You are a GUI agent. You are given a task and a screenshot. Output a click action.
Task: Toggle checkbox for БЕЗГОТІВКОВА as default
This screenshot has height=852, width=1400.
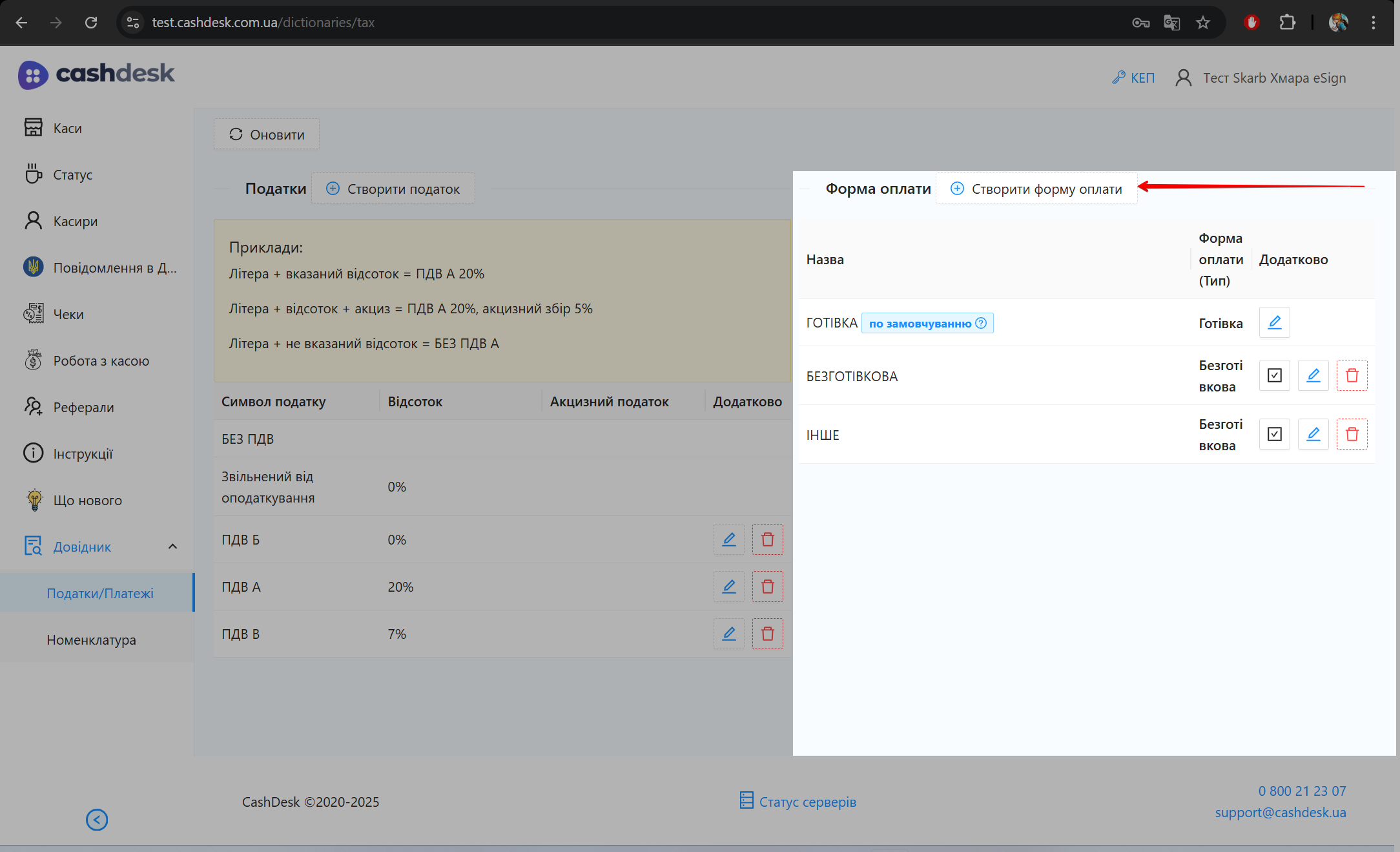1274,375
